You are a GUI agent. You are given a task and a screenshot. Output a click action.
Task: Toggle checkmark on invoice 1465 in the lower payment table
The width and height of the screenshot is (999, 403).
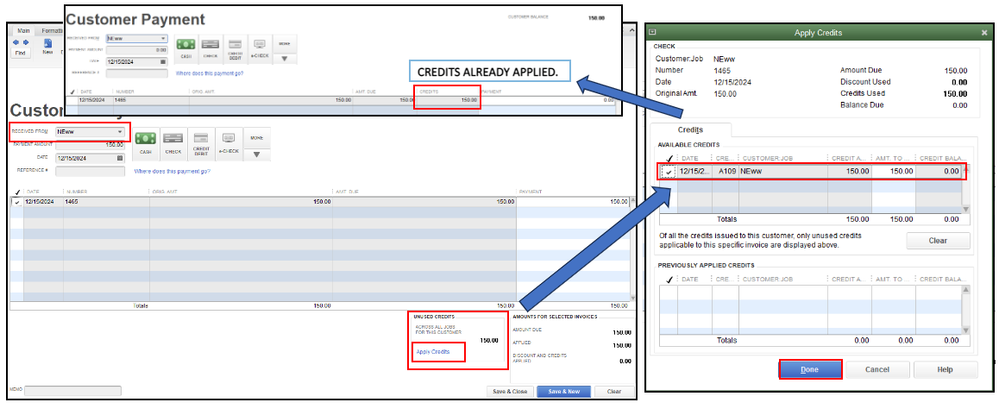coord(17,201)
